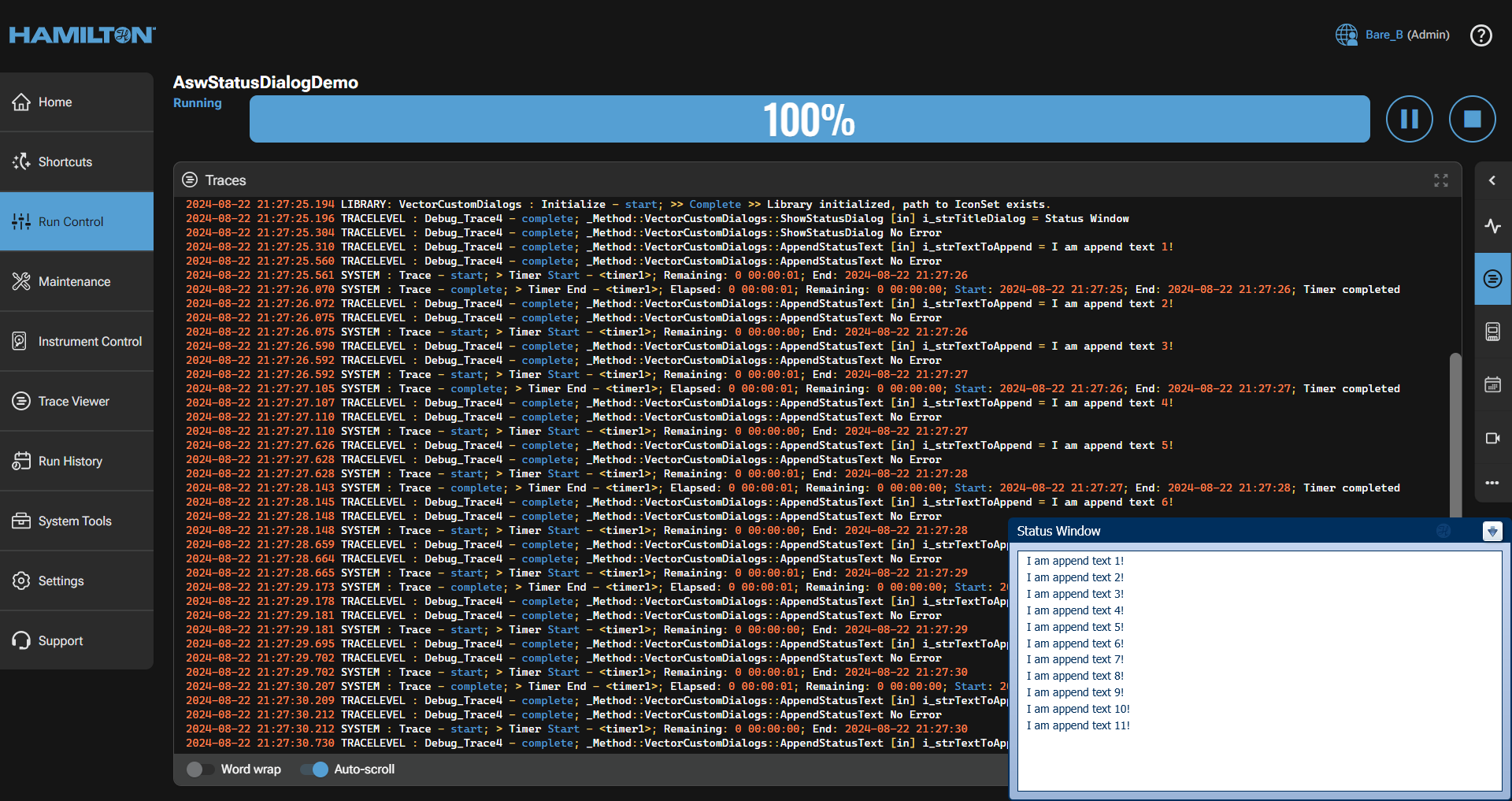Screen dimensions: 1512x801
Task: Select the Traces panel icon in right bar
Action: pos(1493,279)
